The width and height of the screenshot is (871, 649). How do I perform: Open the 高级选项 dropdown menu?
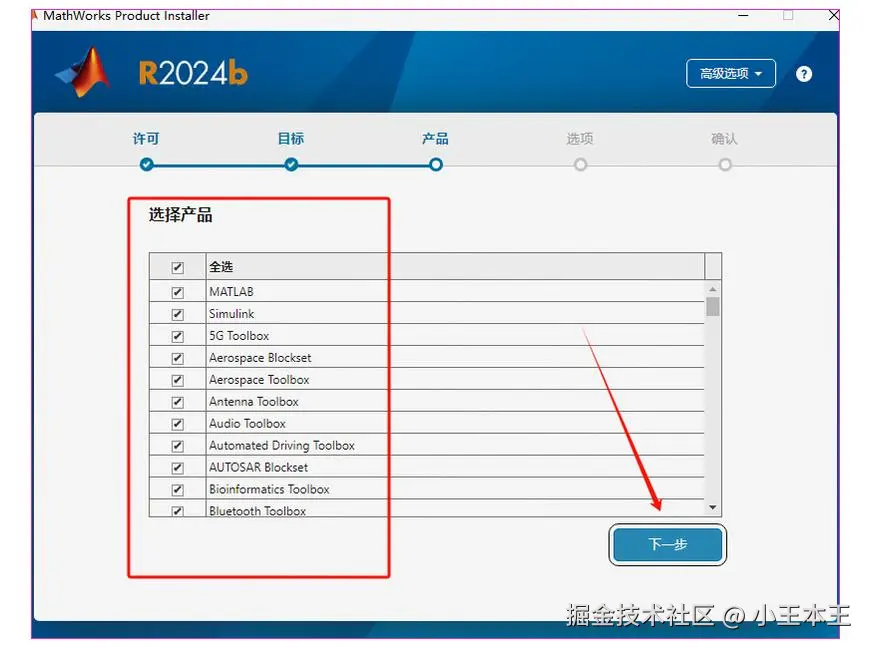click(x=731, y=73)
